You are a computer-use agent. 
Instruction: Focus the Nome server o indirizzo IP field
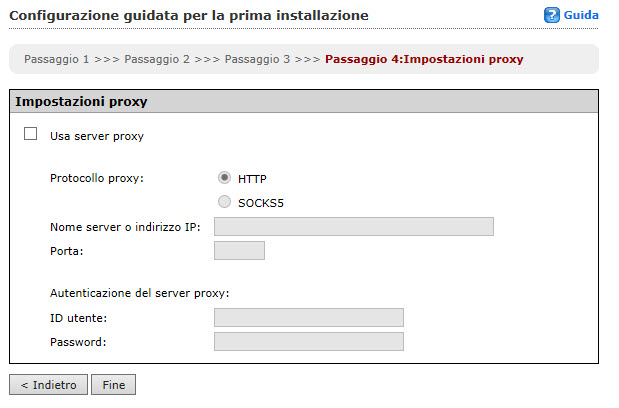(354, 227)
